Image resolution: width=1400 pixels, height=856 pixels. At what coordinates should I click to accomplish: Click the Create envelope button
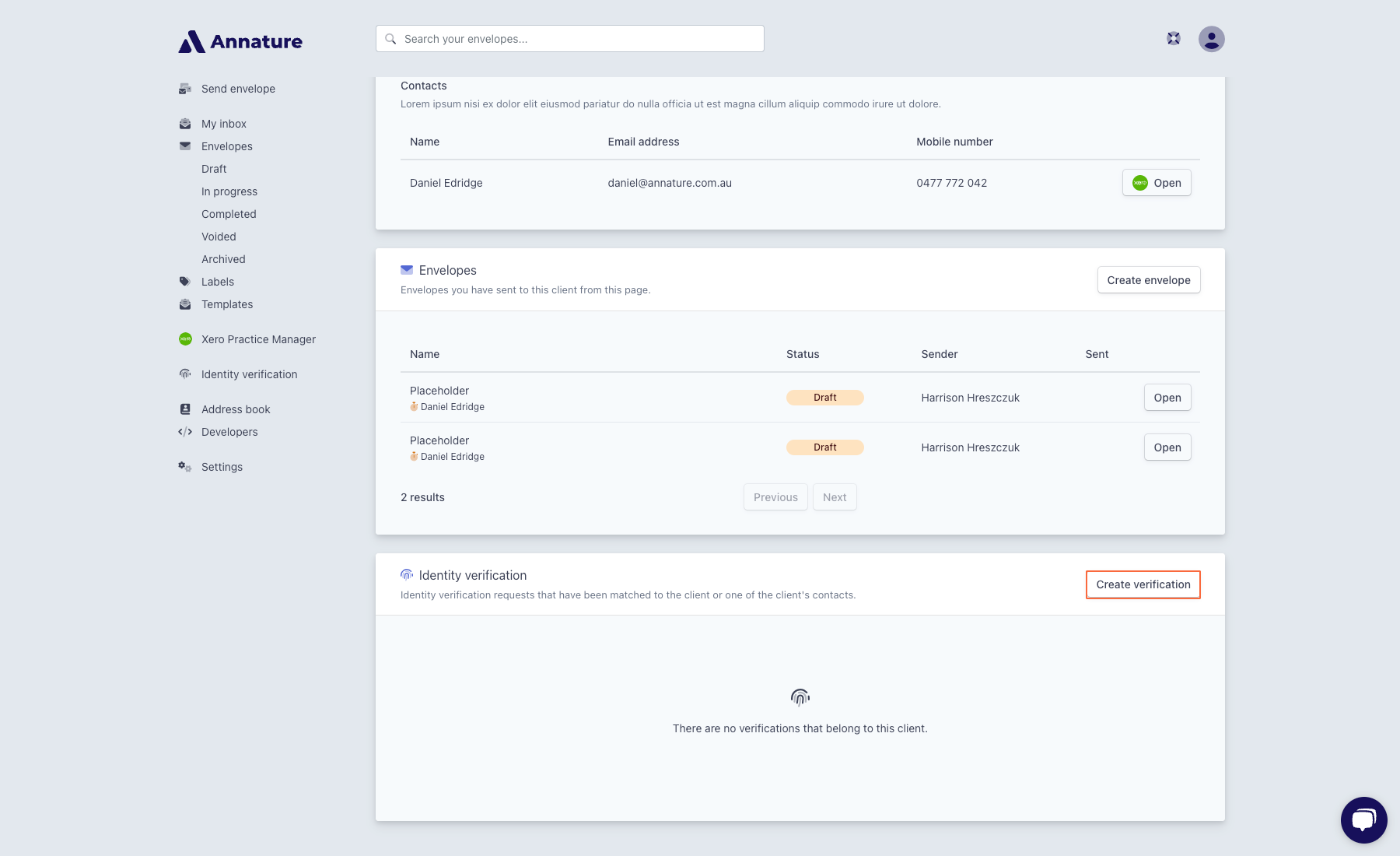point(1149,279)
